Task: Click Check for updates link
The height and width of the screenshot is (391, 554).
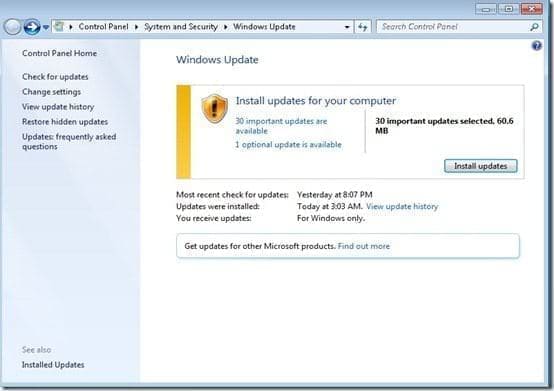Action: point(55,77)
